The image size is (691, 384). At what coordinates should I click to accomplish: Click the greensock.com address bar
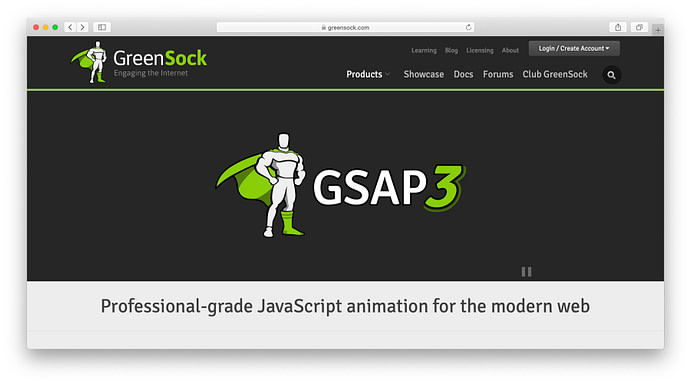[346, 27]
